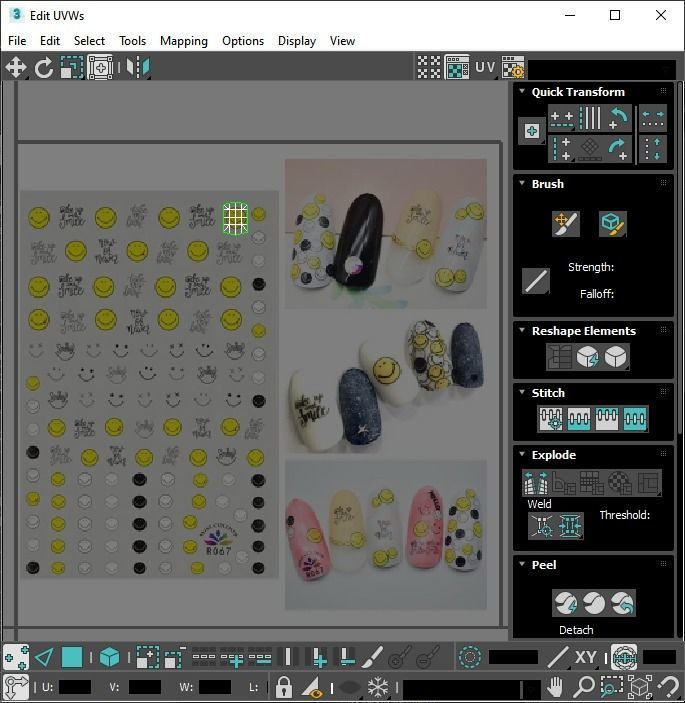Click Align Horizontally to Pivot icon
This screenshot has height=703, width=685.
562,118
